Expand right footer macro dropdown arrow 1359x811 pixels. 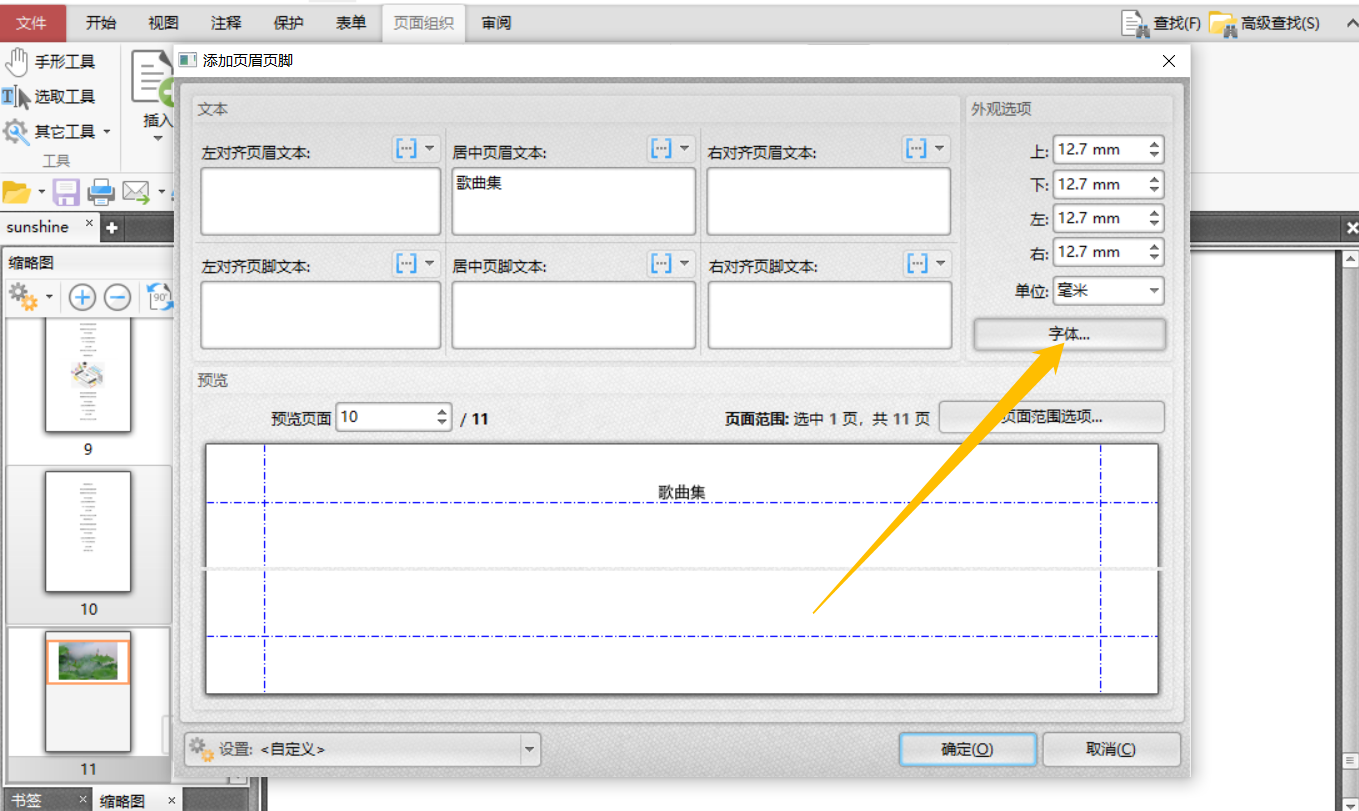(940, 263)
